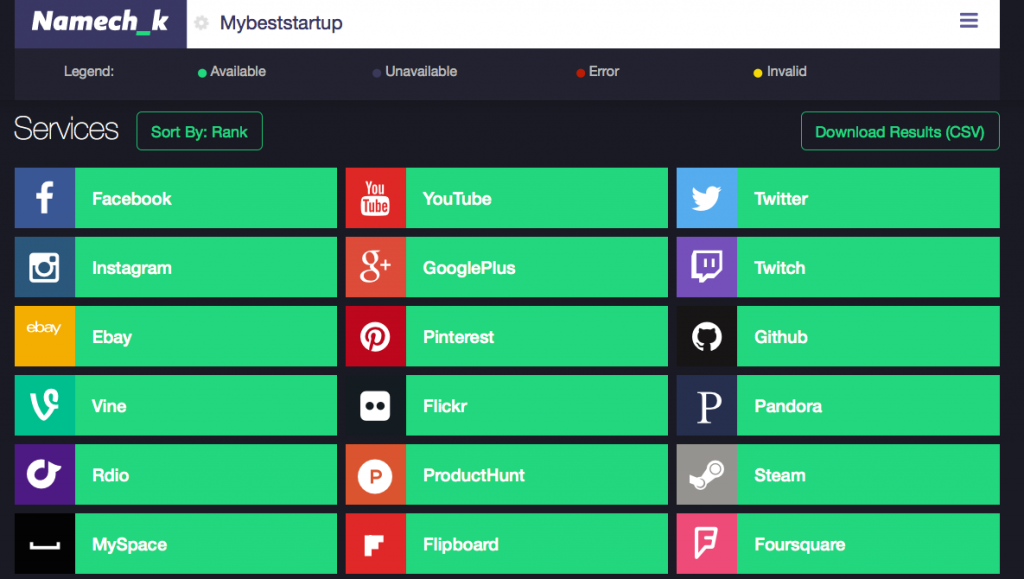Select the Instagram service tile

176,267
